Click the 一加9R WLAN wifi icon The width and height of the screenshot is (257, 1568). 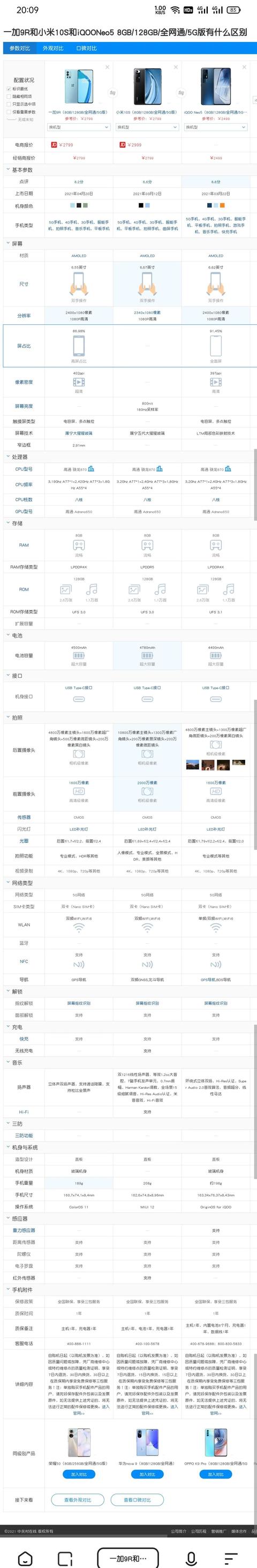coord(79,928)
